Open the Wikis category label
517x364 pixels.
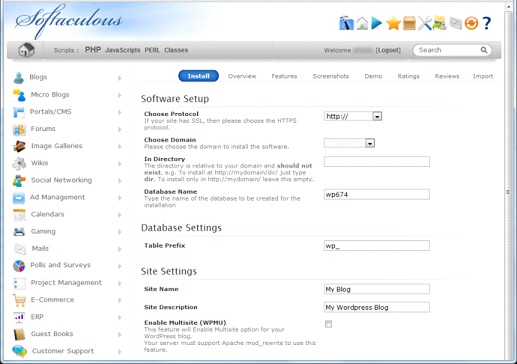(x=40, y=163)
